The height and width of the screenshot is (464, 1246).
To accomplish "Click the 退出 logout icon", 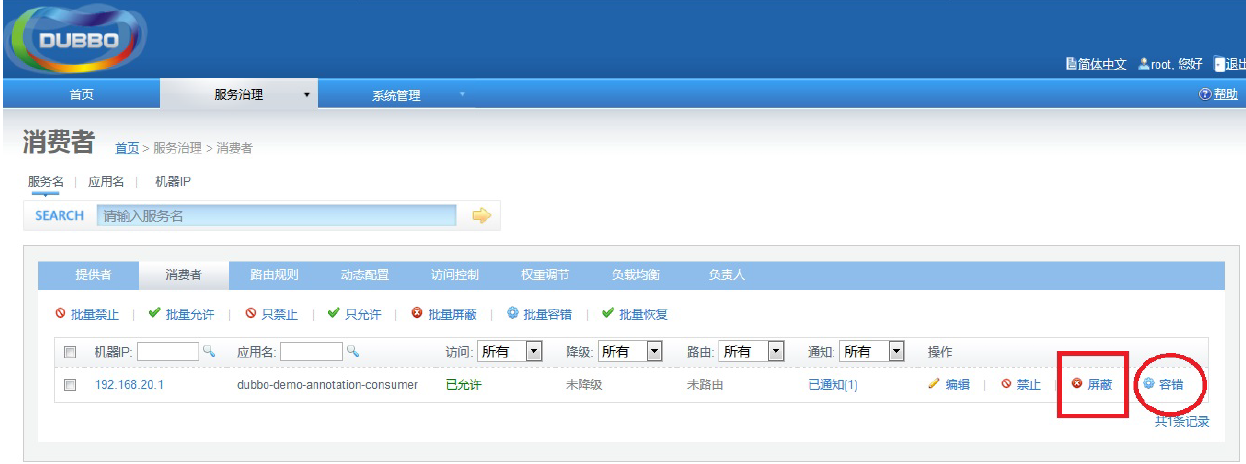I will coord(1219,64).
